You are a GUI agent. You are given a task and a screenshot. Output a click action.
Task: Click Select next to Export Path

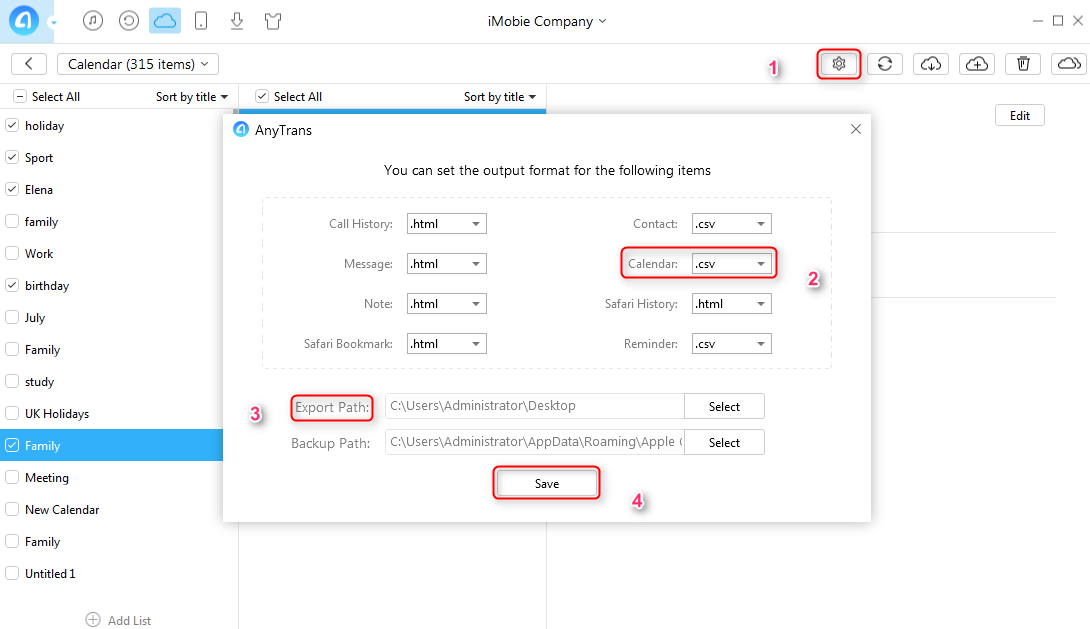tap(724, 407)
